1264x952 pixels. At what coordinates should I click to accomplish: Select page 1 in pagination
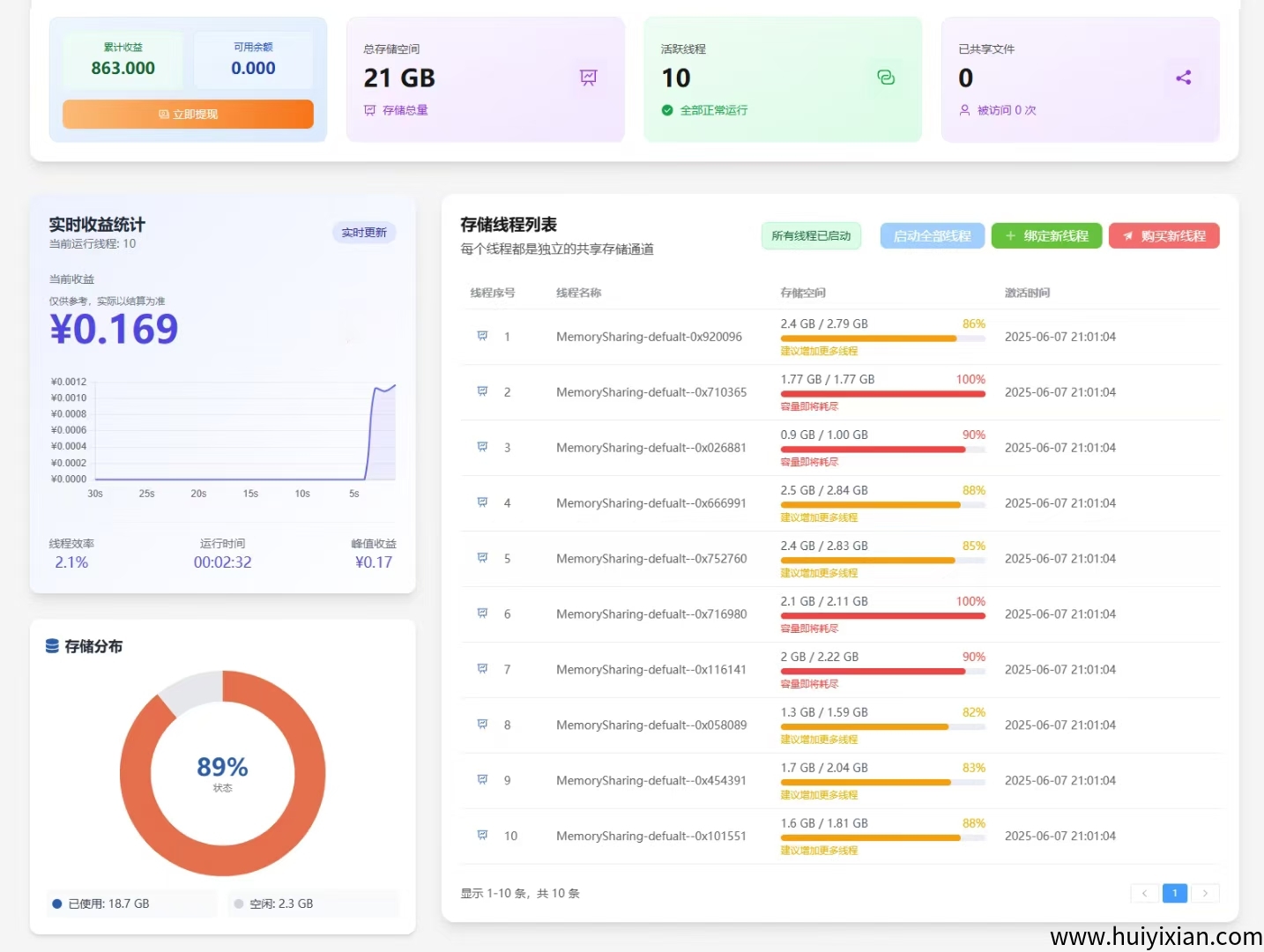pos(1175,893)
